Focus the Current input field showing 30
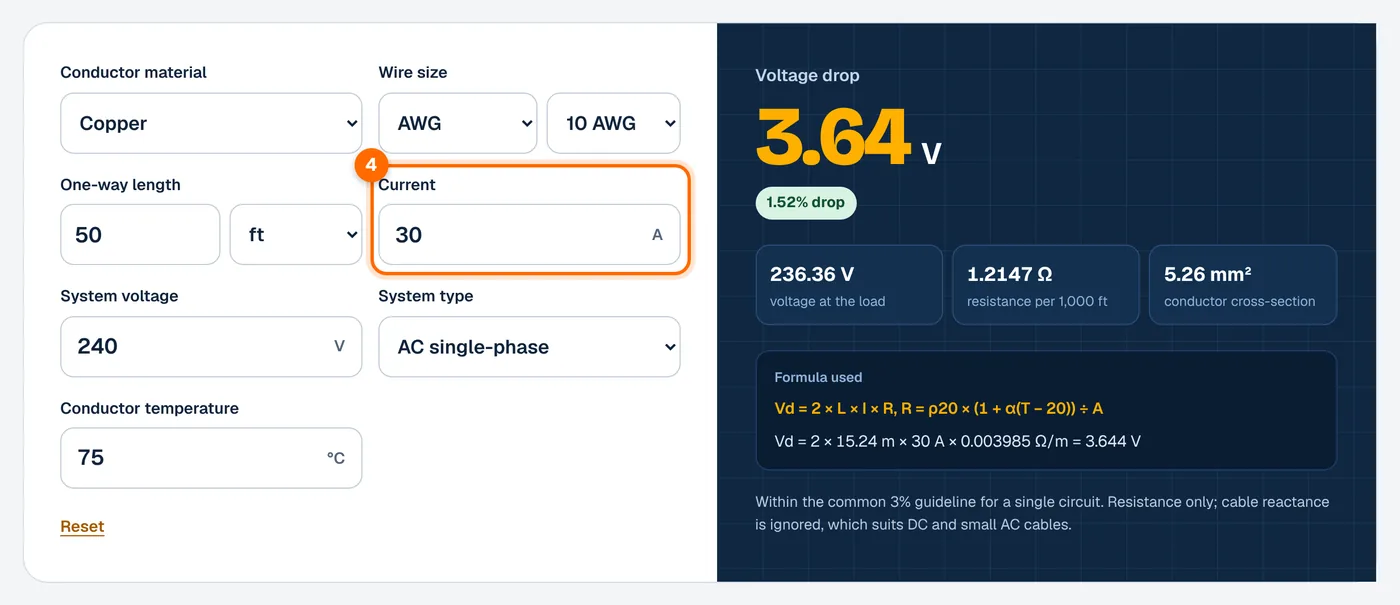The width and height of the screenshot is (1400, 605). coord(529,235)
